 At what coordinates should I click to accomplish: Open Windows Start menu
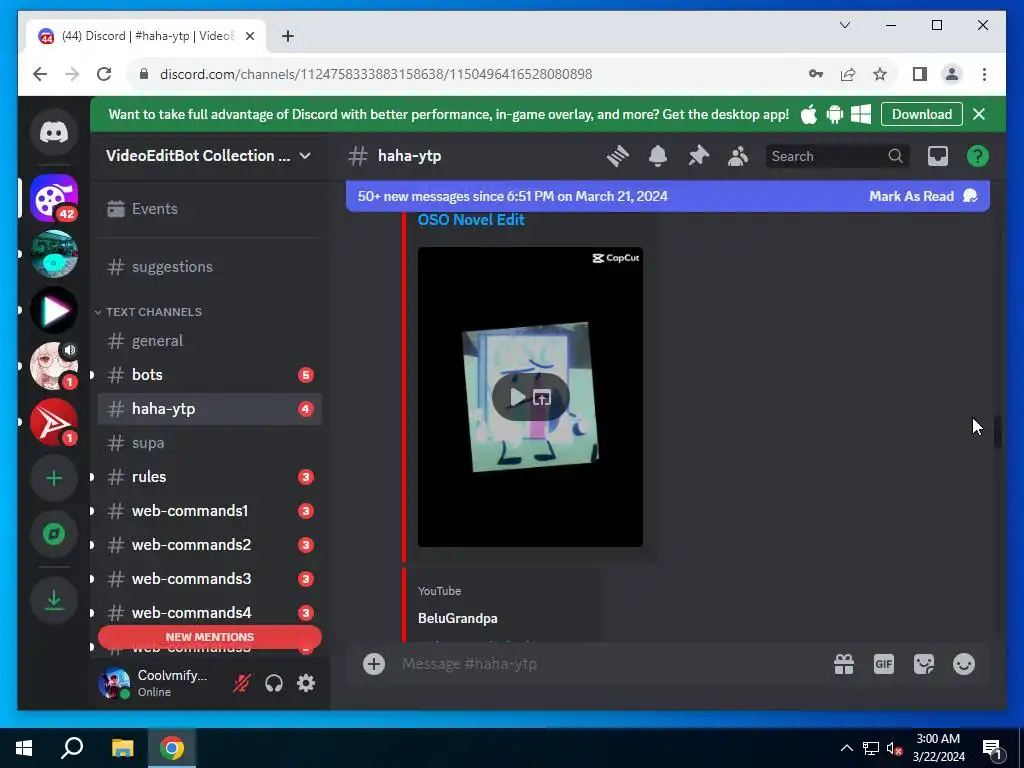[24, 748]
